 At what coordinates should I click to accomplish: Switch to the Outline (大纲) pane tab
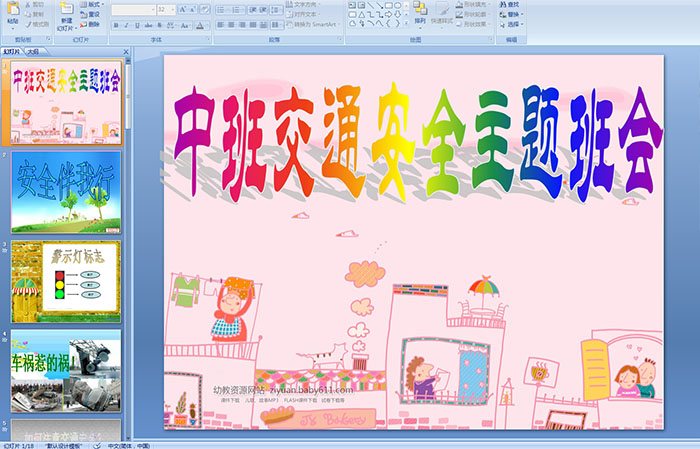coord(33,52)
